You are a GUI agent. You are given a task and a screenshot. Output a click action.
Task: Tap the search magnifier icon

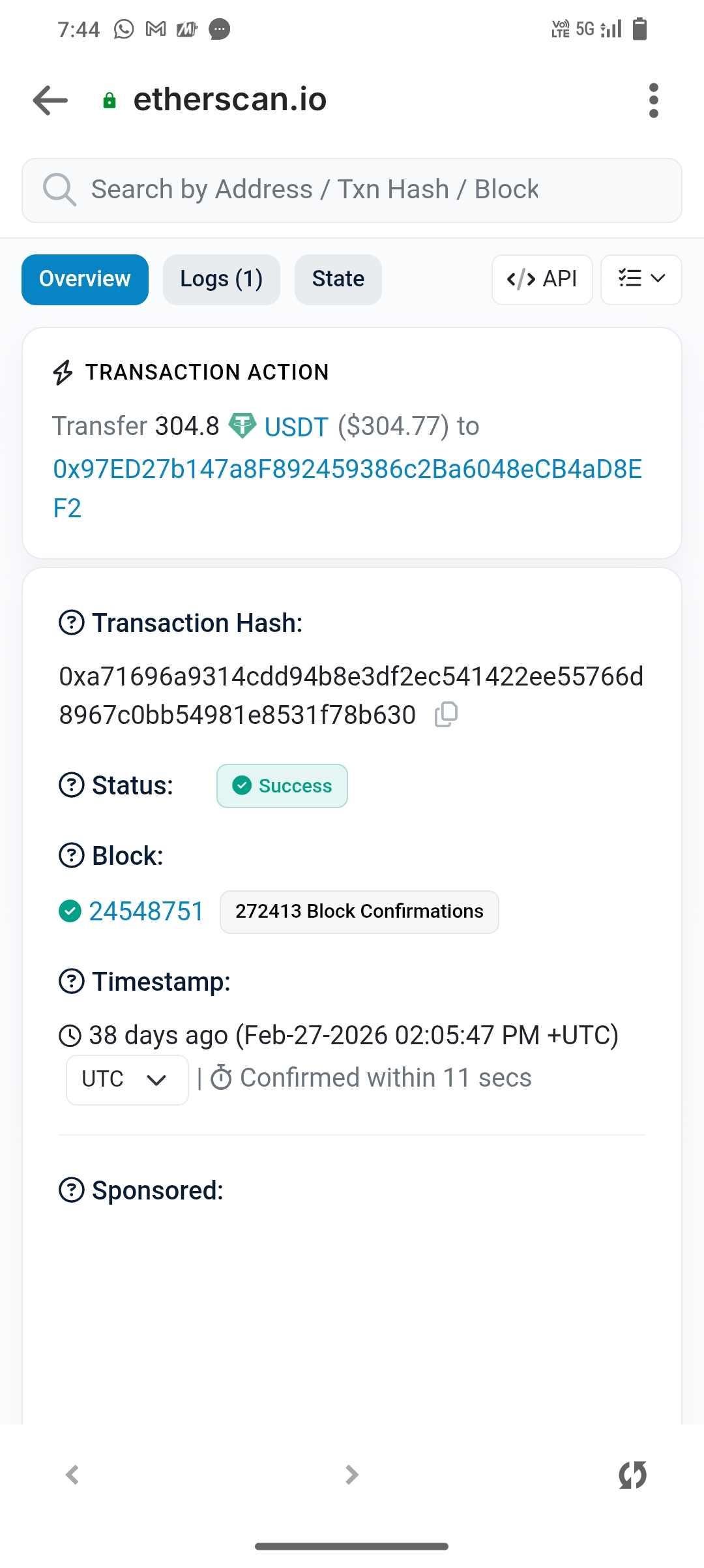59,190
